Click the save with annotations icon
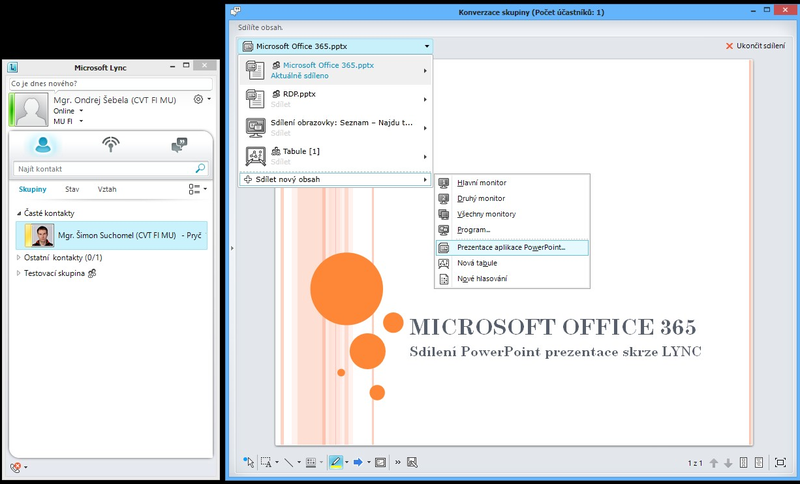This screenshot has width=800, height=484. click(x=412, y=462)
